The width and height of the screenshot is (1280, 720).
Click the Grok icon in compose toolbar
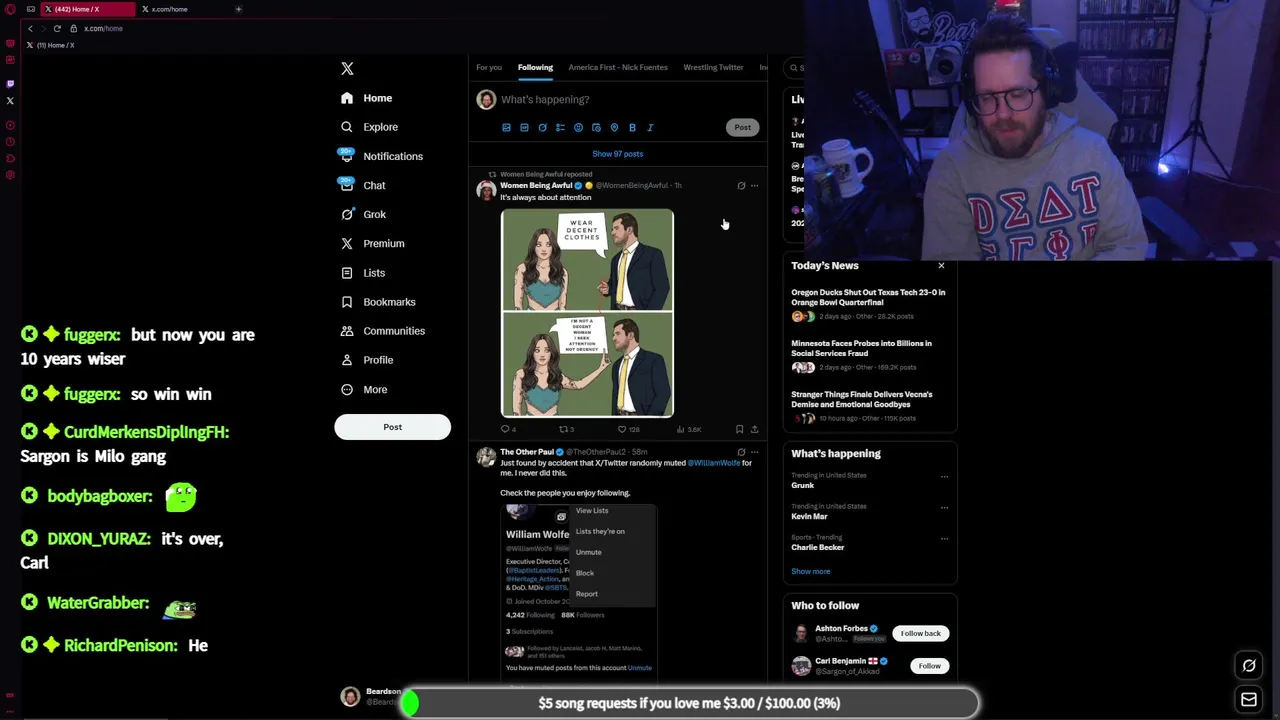(x=542, y=127)
